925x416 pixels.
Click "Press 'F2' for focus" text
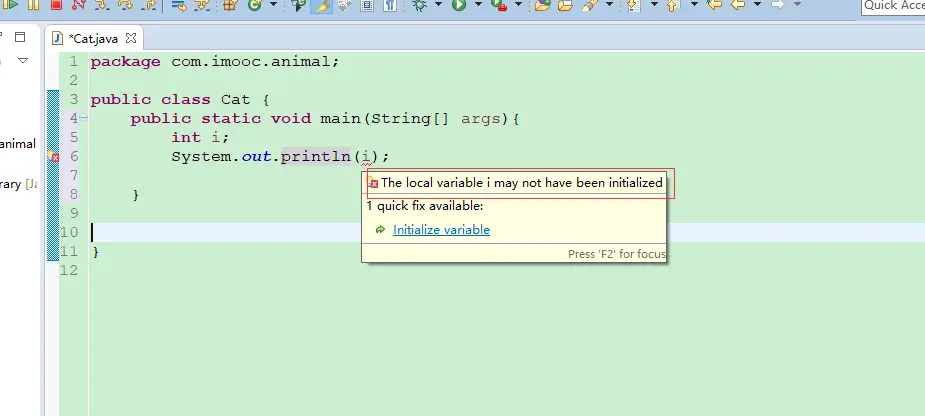click(616, 254)
